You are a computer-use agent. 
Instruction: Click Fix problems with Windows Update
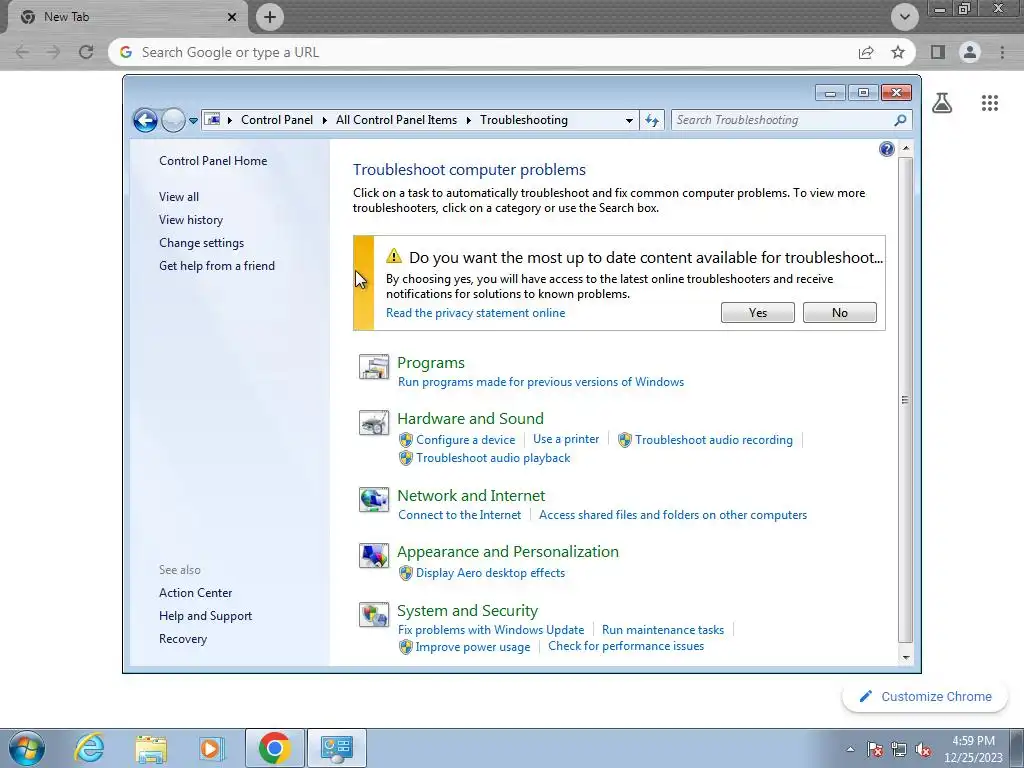[491, 630]
